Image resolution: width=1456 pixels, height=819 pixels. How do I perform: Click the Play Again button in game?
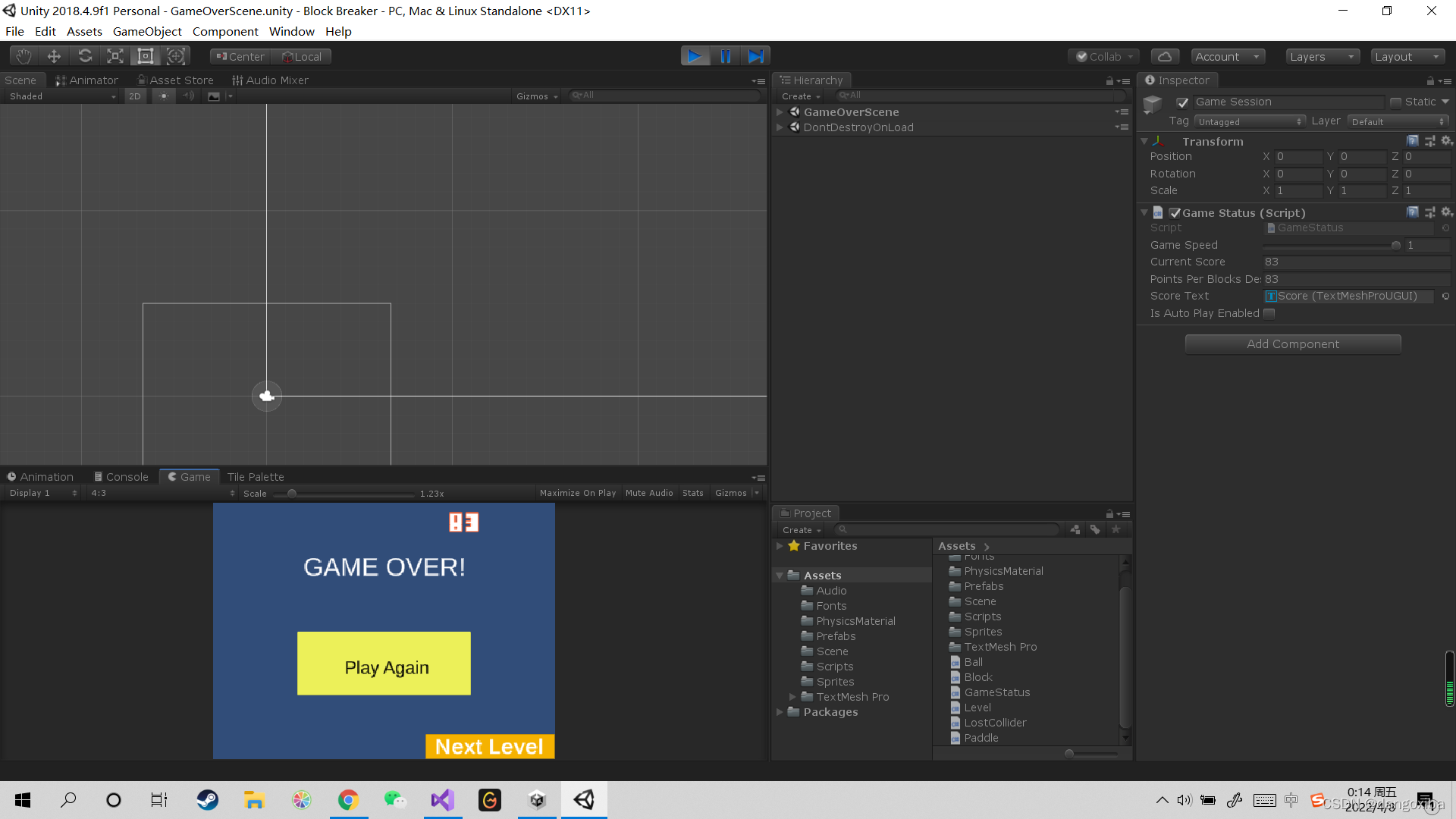point(384,664)
